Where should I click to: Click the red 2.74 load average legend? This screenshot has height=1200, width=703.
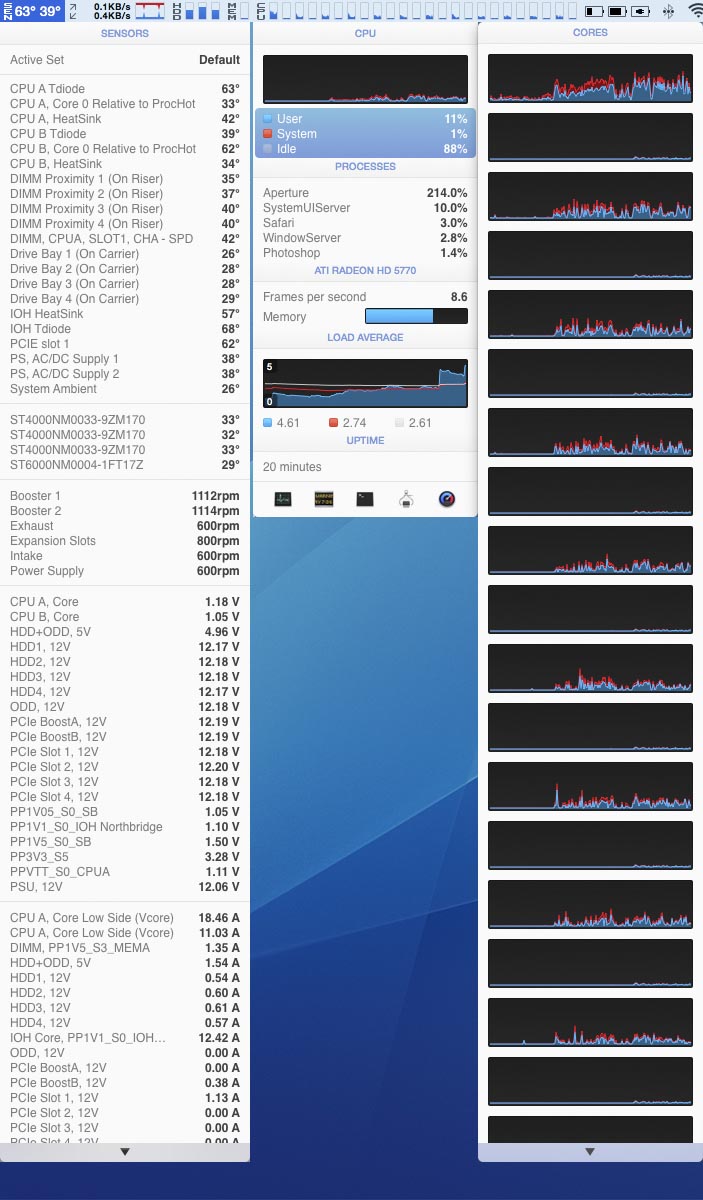pyautogui.click(x=348, y=423)
